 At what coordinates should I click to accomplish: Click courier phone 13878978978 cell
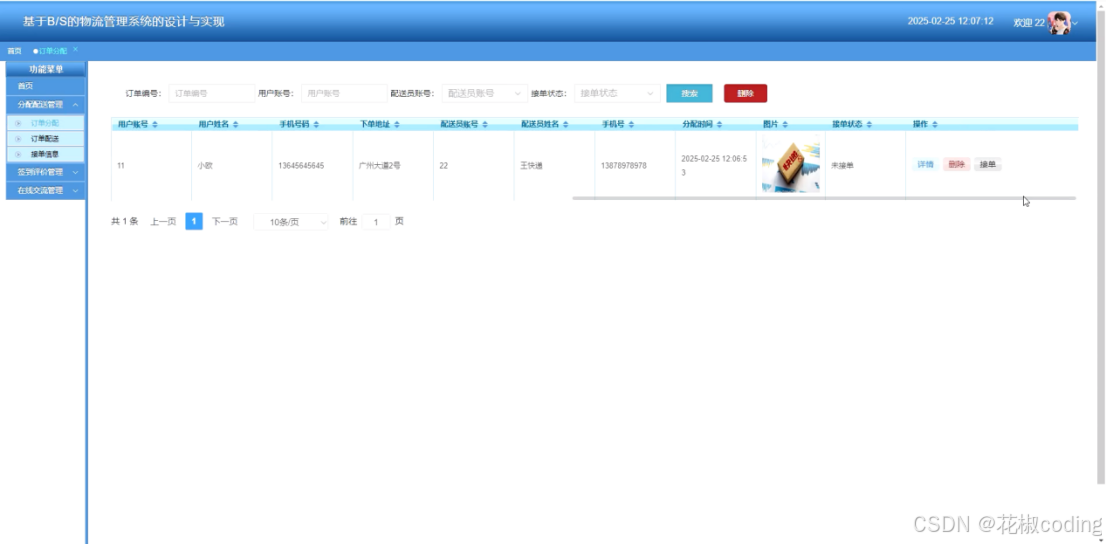pyautogui.click(x=624, y=166)
